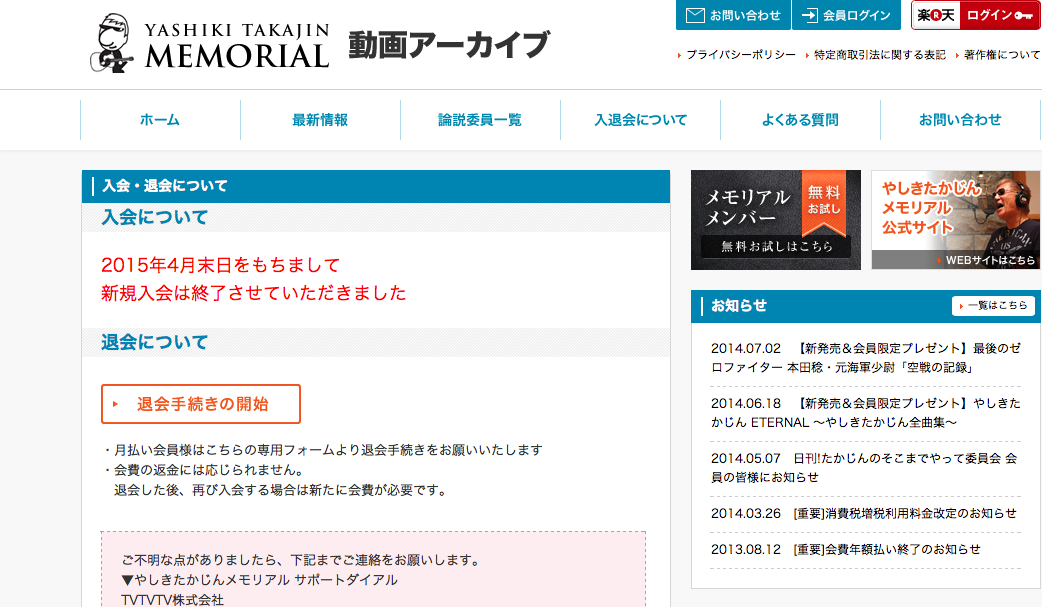
Task: Click メモリアルメンバー 無料お試し banner
Action: 776,220
